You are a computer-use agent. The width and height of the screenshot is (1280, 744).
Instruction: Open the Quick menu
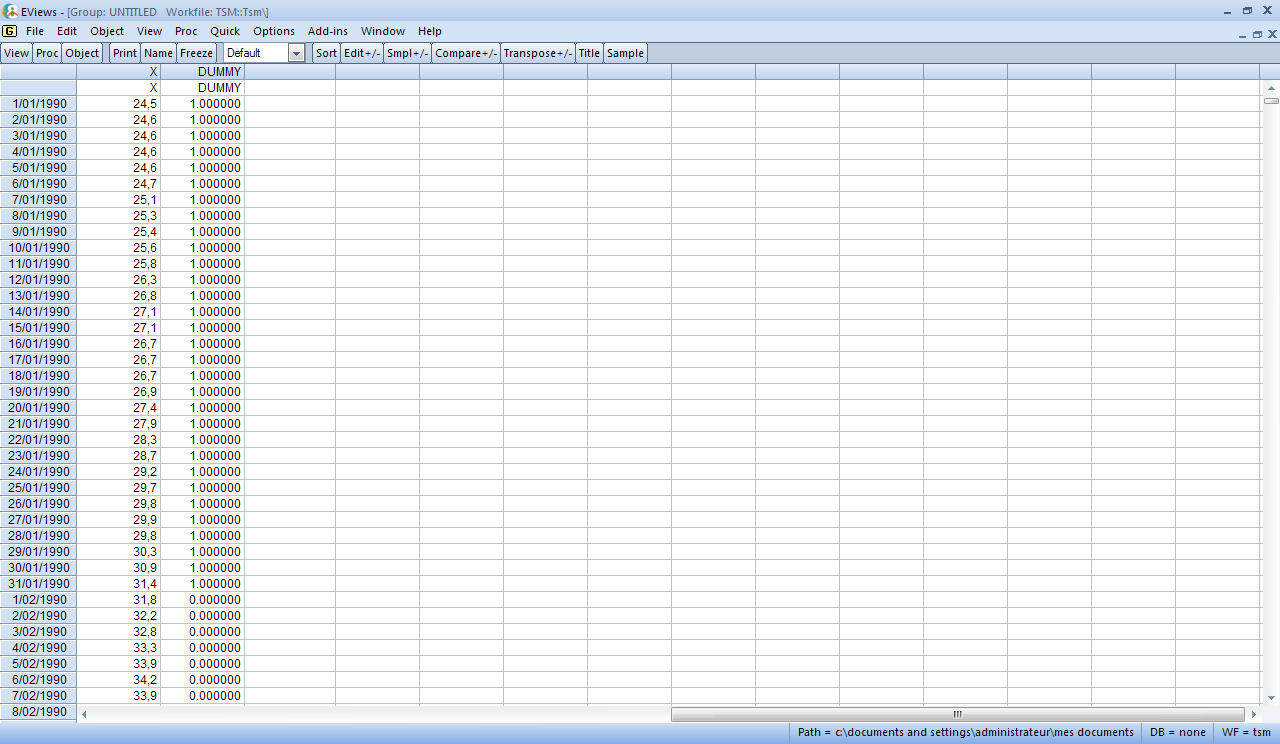click(x=225, y=31)
